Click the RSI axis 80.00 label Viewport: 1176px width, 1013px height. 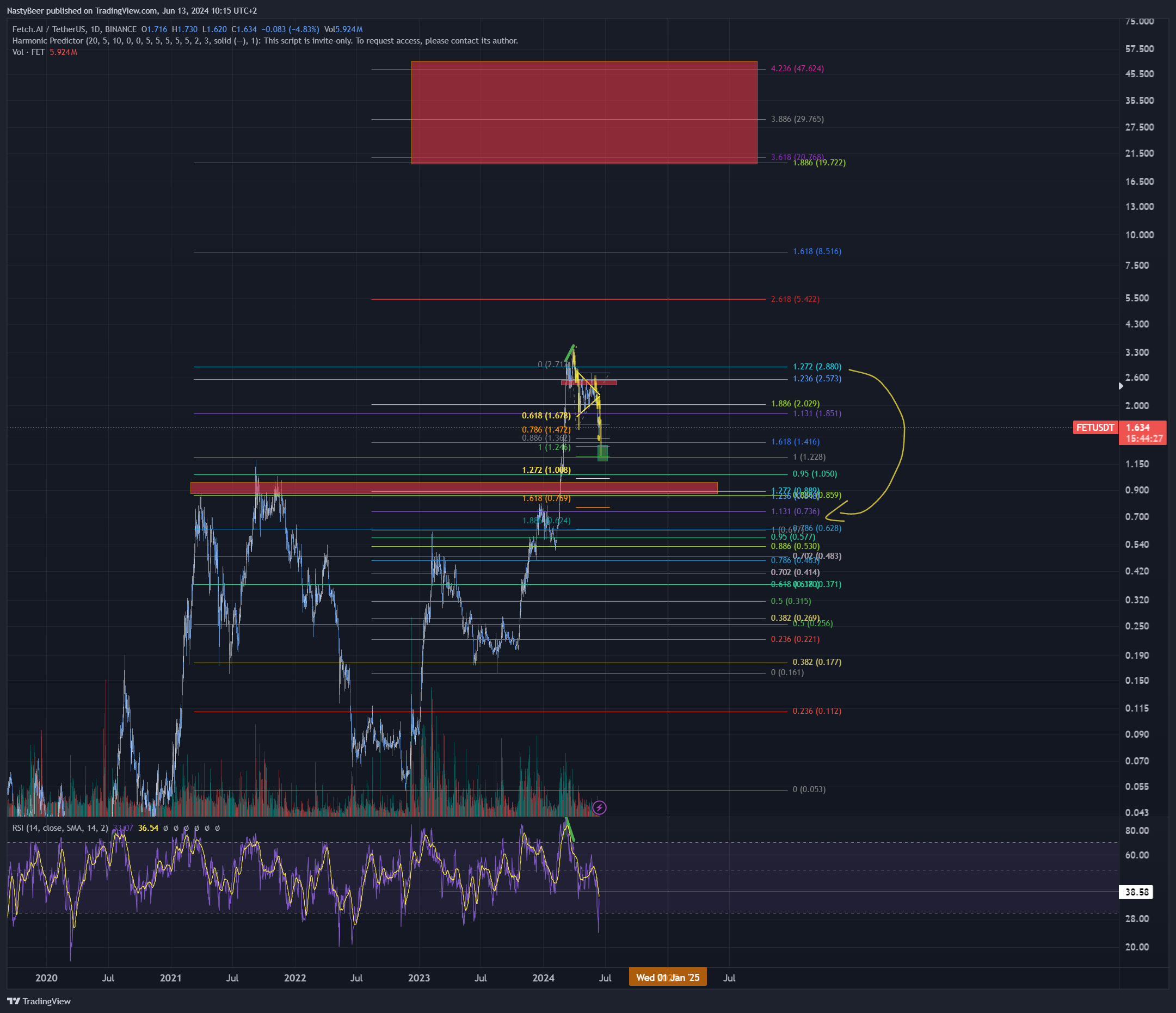[x=1137, y=831]
